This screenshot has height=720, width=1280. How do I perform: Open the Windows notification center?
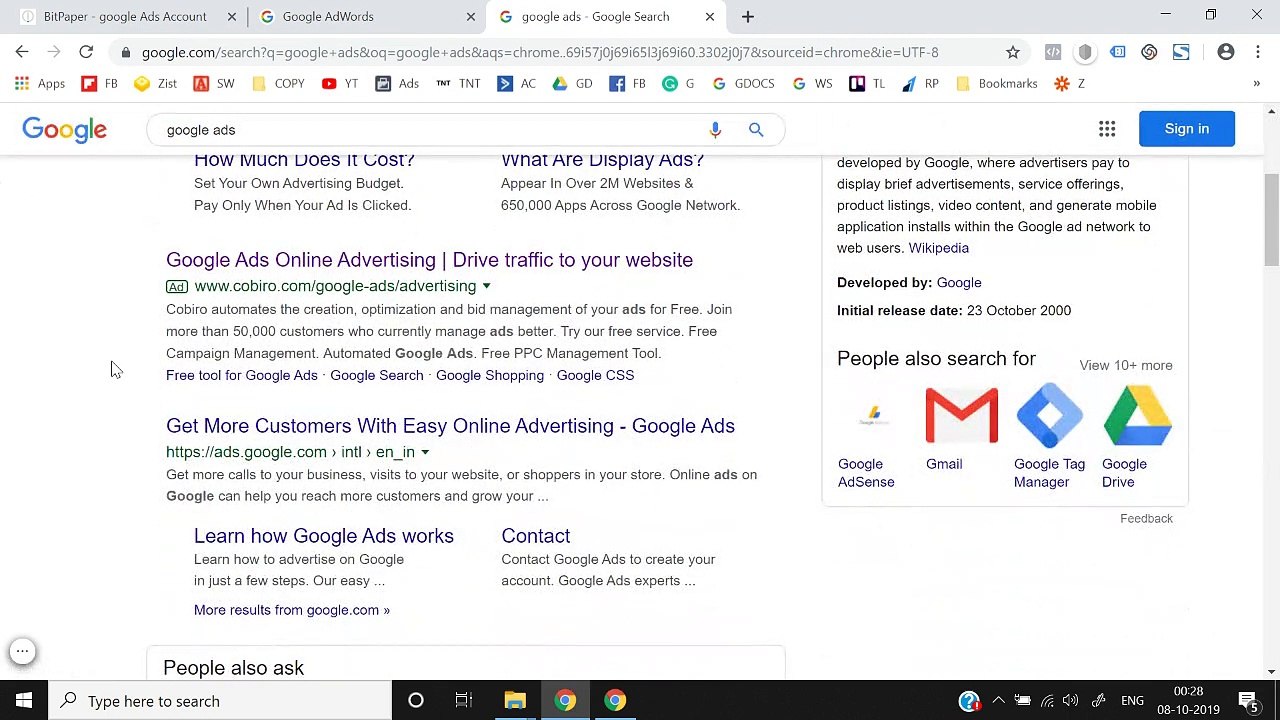[x=1248, y=701]
